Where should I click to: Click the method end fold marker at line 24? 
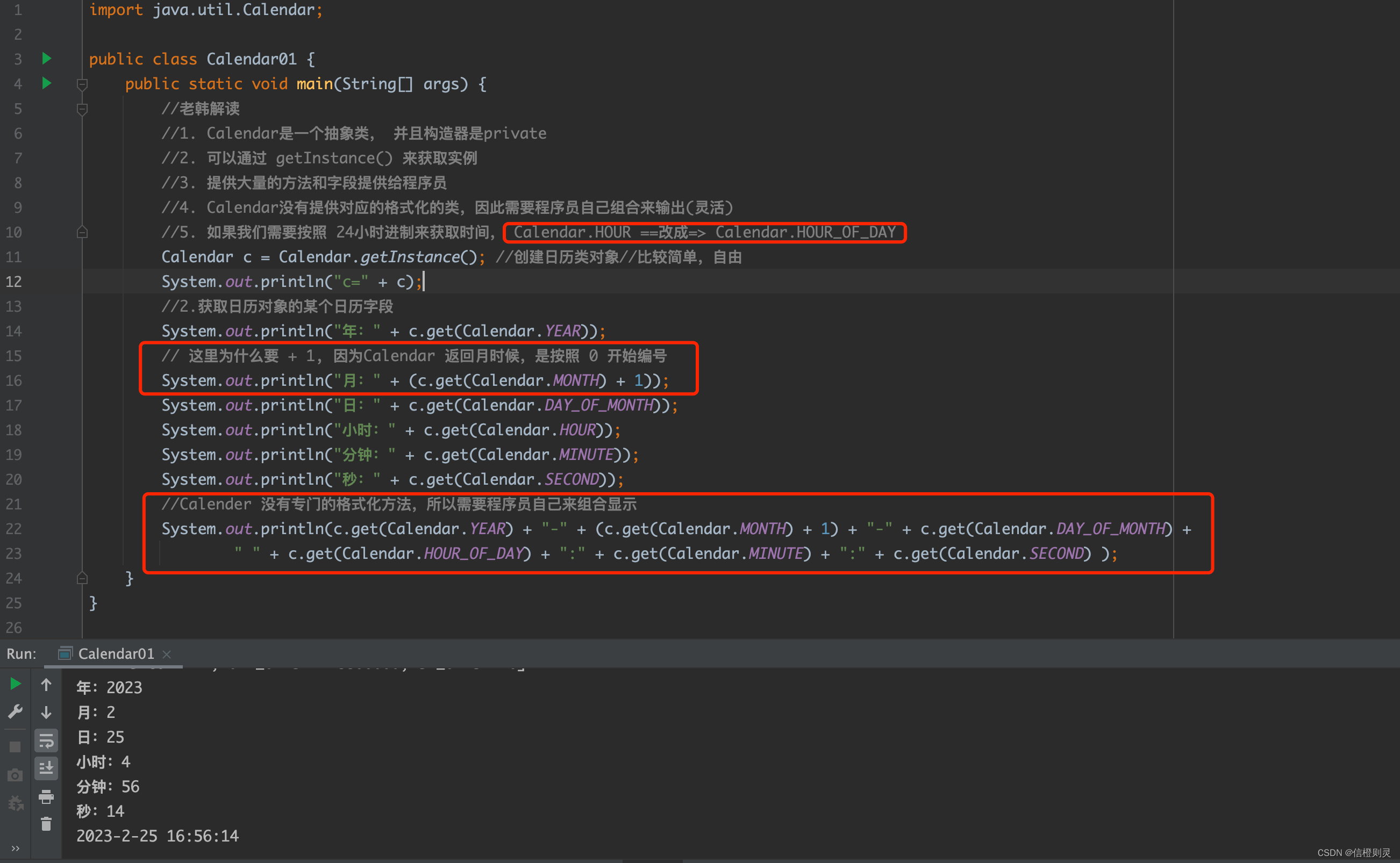(82, 578)
